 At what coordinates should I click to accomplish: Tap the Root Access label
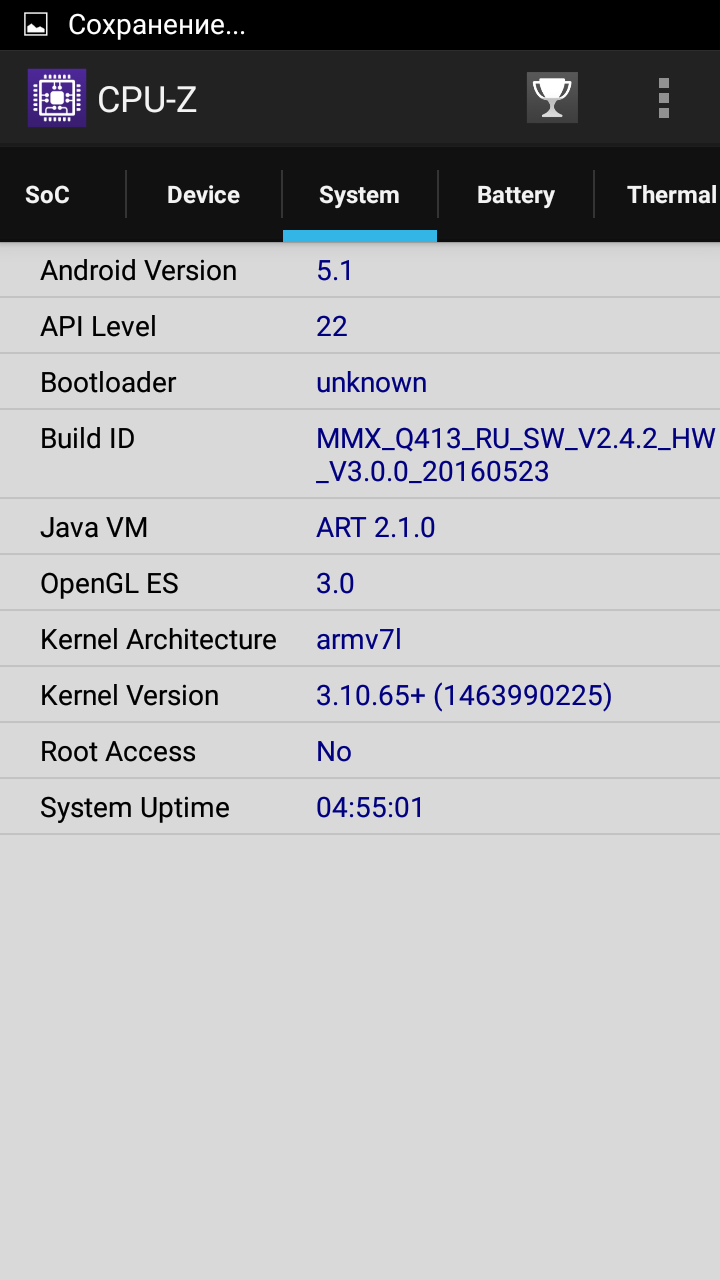click(x=118, y=751)
